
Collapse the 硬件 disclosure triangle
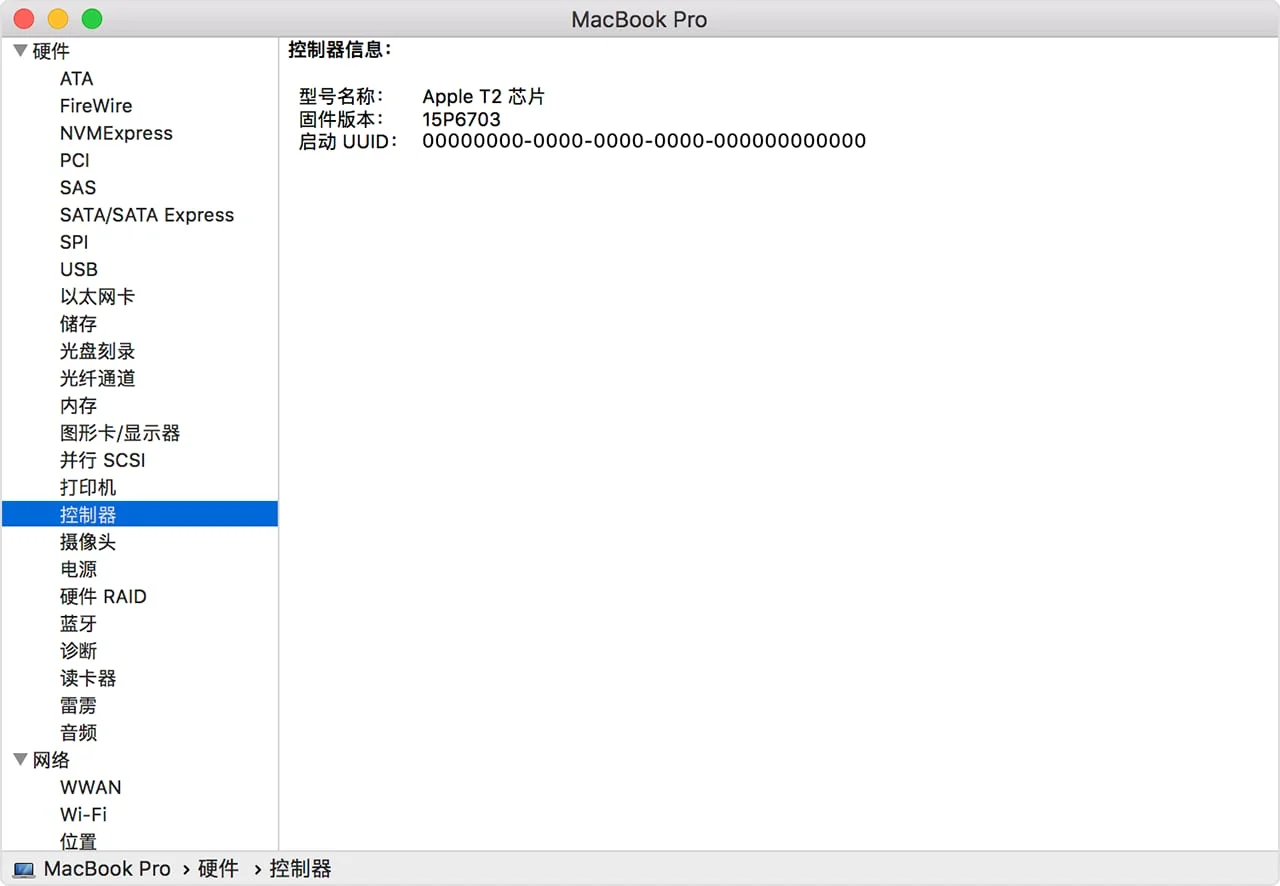pos(19,50)
